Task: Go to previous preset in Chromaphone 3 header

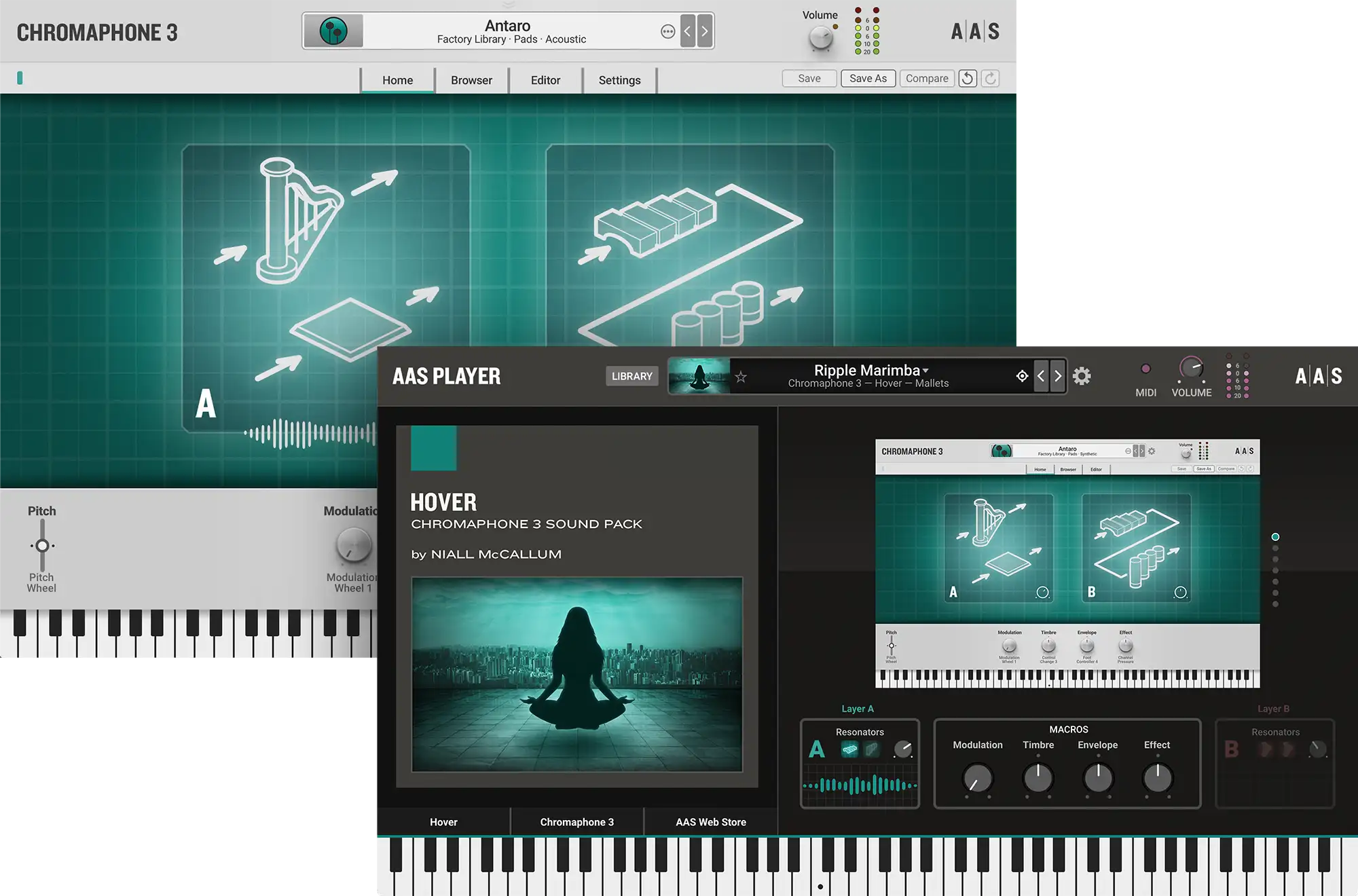Action: coord(688,31)
